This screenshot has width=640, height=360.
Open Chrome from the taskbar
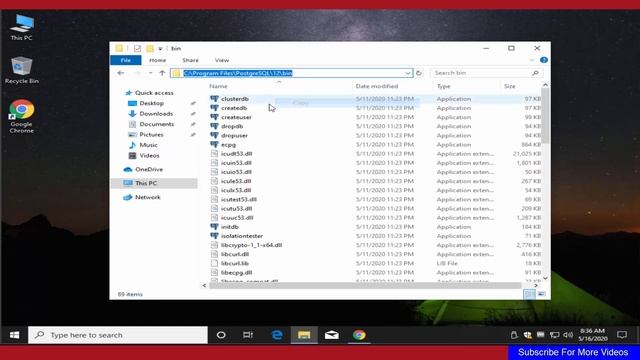[x=359, y=335]
